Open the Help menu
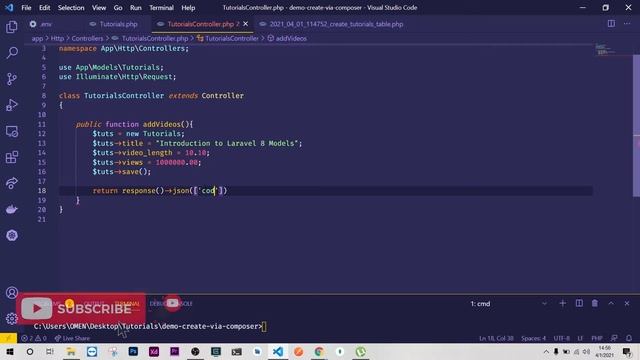Image resolution: width=640 pixels, height=360 pixels. click(x=188, y=8)
